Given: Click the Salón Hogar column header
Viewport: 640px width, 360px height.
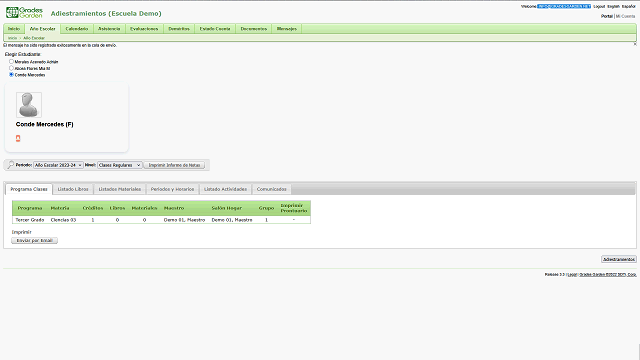Looking at the screenshot, I should point(227,208).
